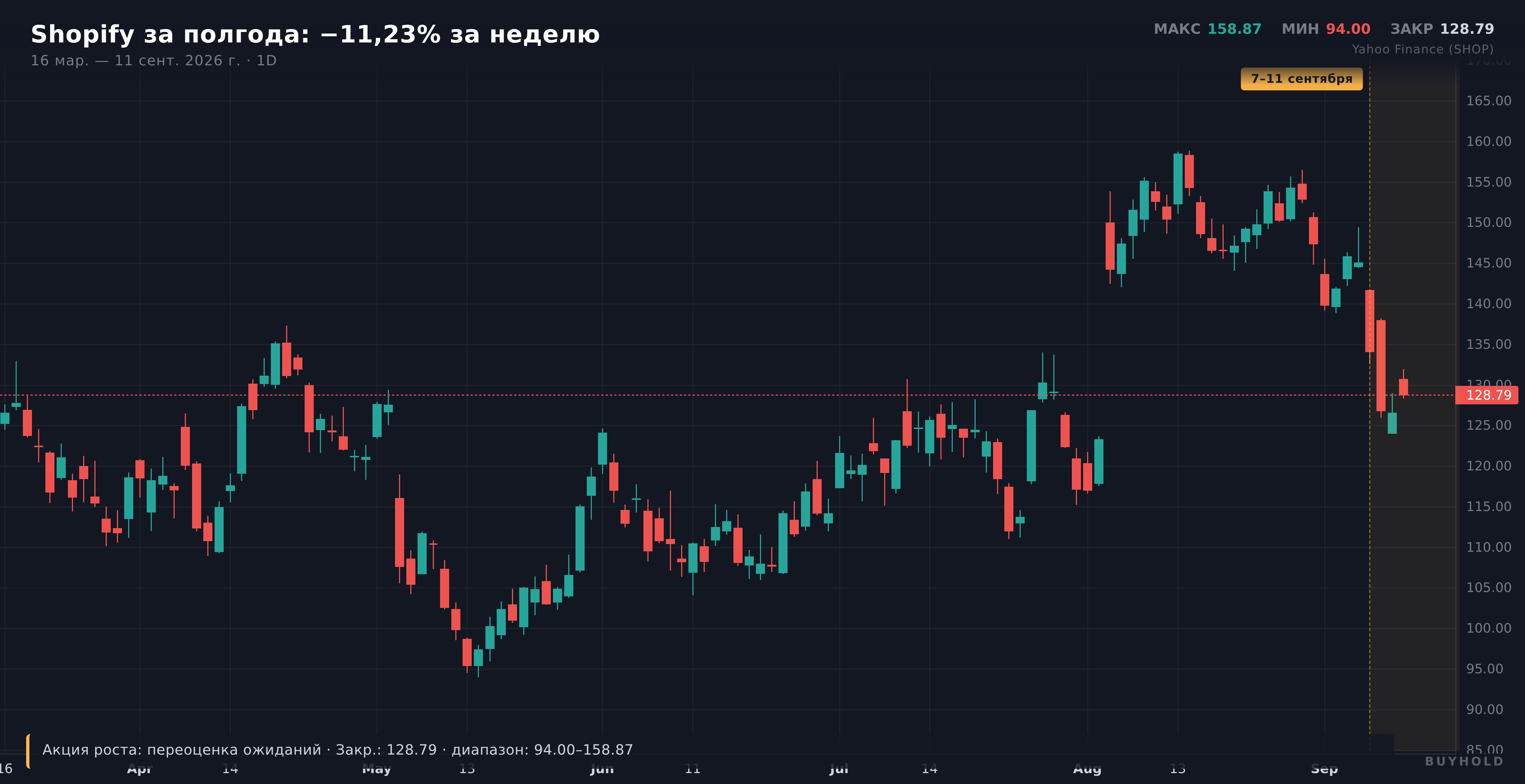Click the "Sep" month label on the time axis
The height and width of the screenshot is (784, 1525).
point(1324,769)
